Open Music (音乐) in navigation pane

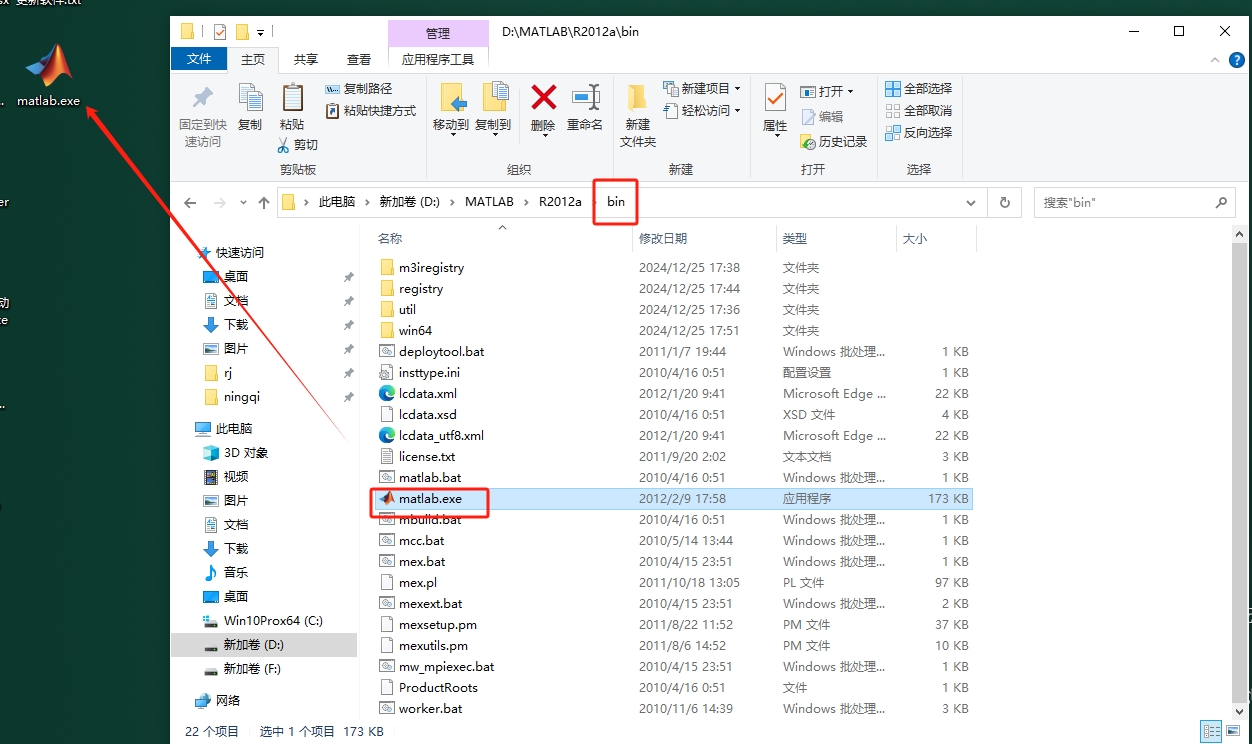(x=235, y=573)
